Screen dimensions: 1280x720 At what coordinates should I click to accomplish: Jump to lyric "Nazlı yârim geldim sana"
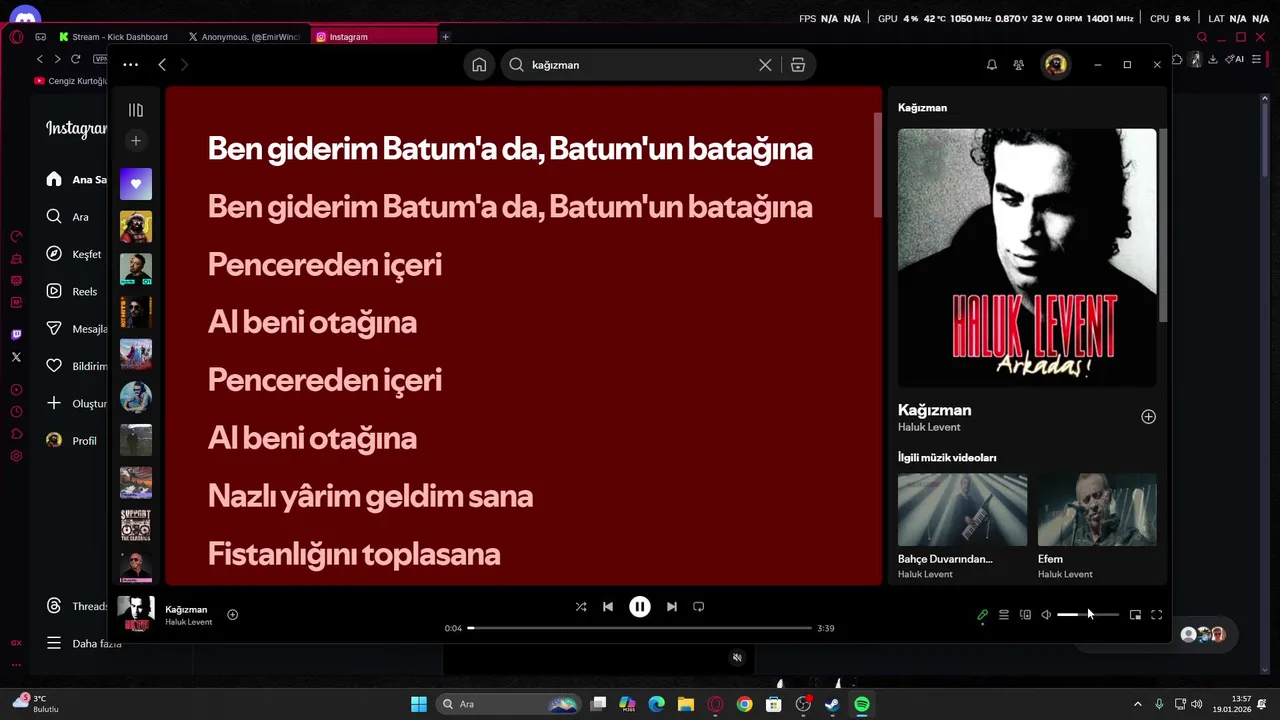pos(370,496)
